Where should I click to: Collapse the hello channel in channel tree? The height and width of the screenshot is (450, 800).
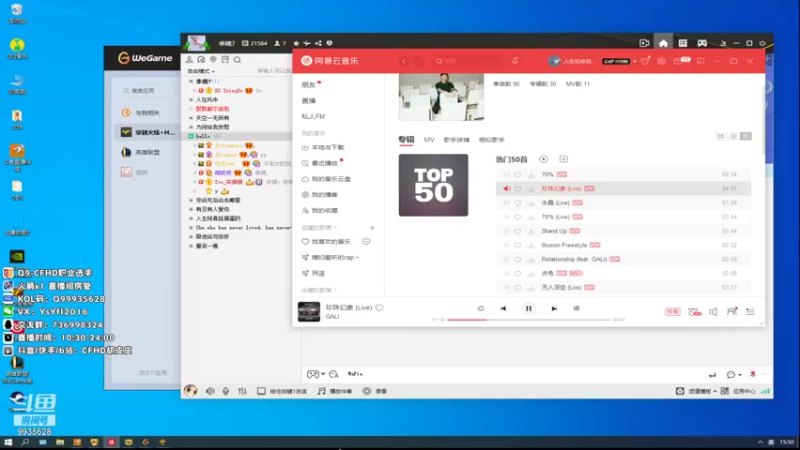[191, 136]
